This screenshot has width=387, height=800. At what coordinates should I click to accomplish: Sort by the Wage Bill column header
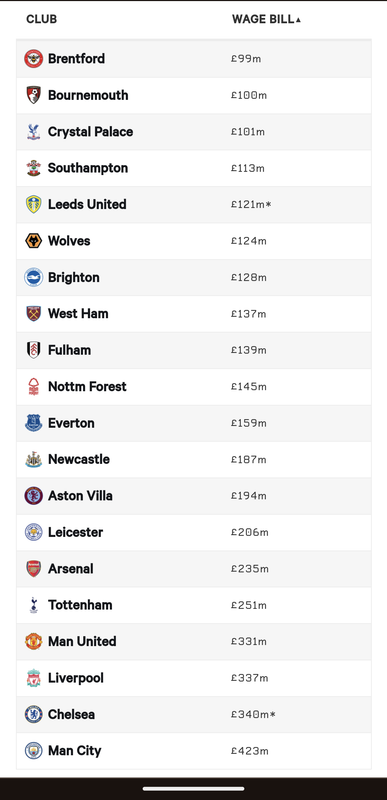[x=263, y=19]
